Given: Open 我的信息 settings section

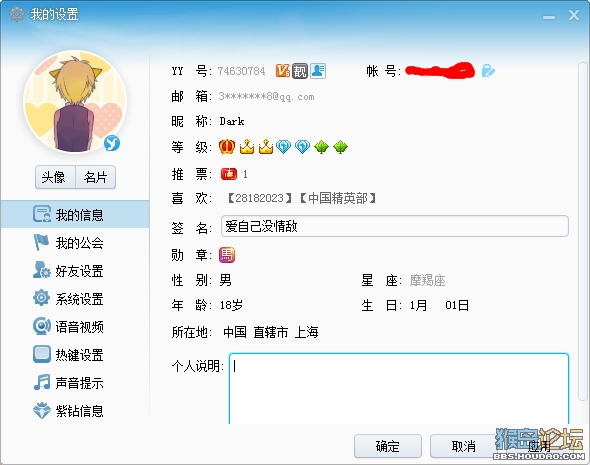Looking at the screenshot, I should (x=75, y=214).
